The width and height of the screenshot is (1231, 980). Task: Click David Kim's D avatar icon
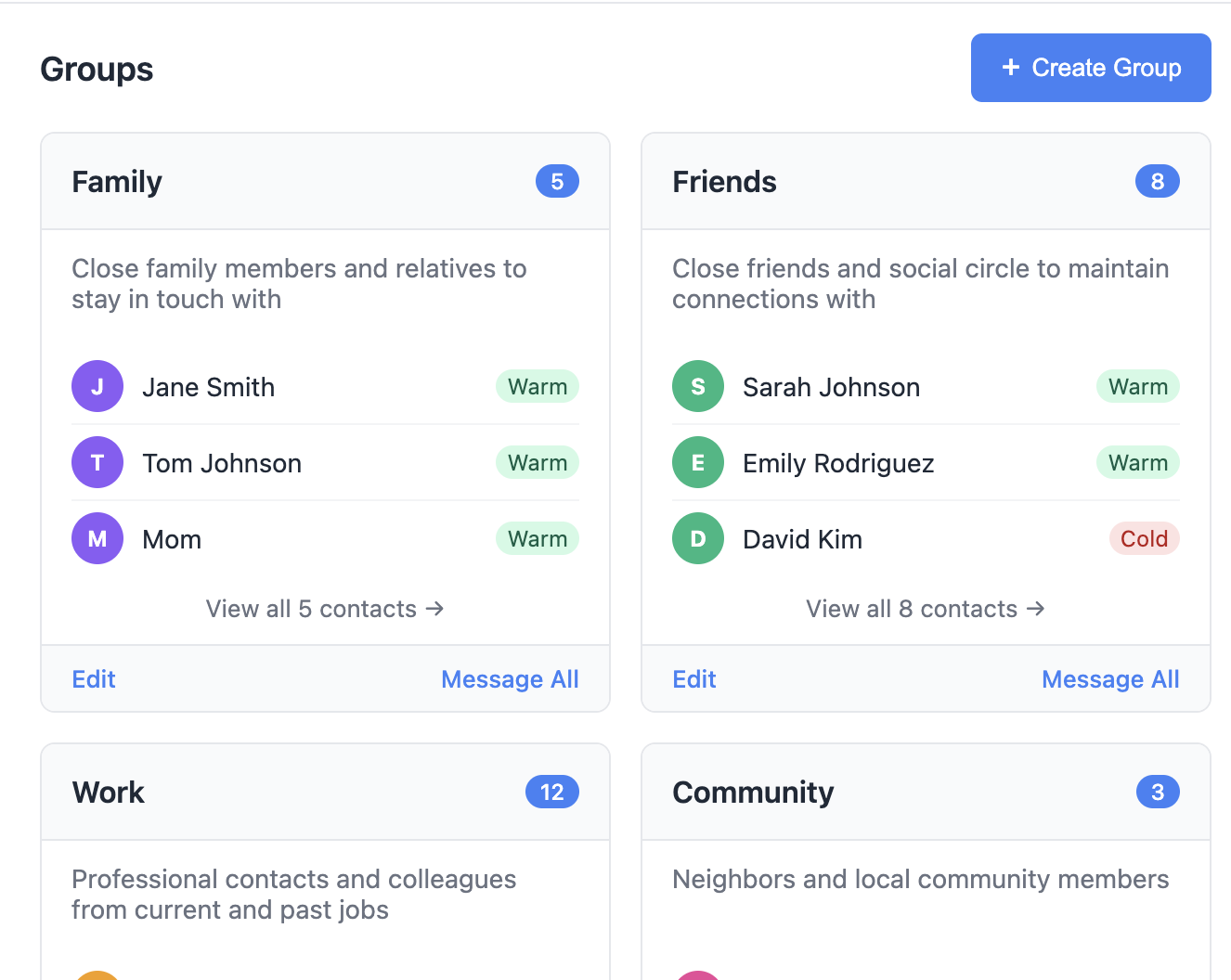click(698, 538)
